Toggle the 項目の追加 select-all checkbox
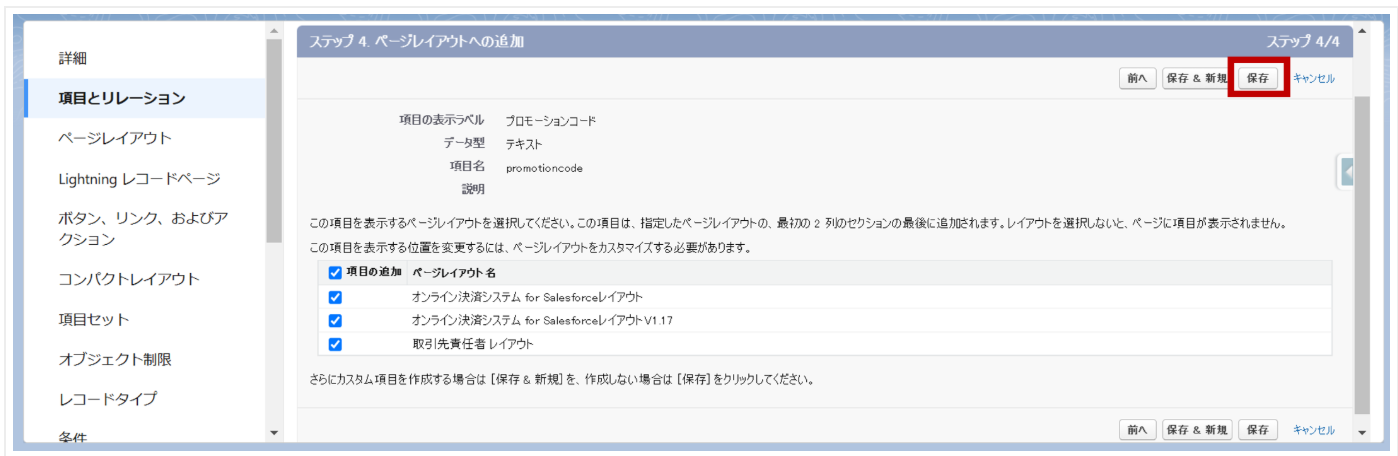Image resolution: width=1398 pixels, height=456 pixels. [x=335, y=272]
